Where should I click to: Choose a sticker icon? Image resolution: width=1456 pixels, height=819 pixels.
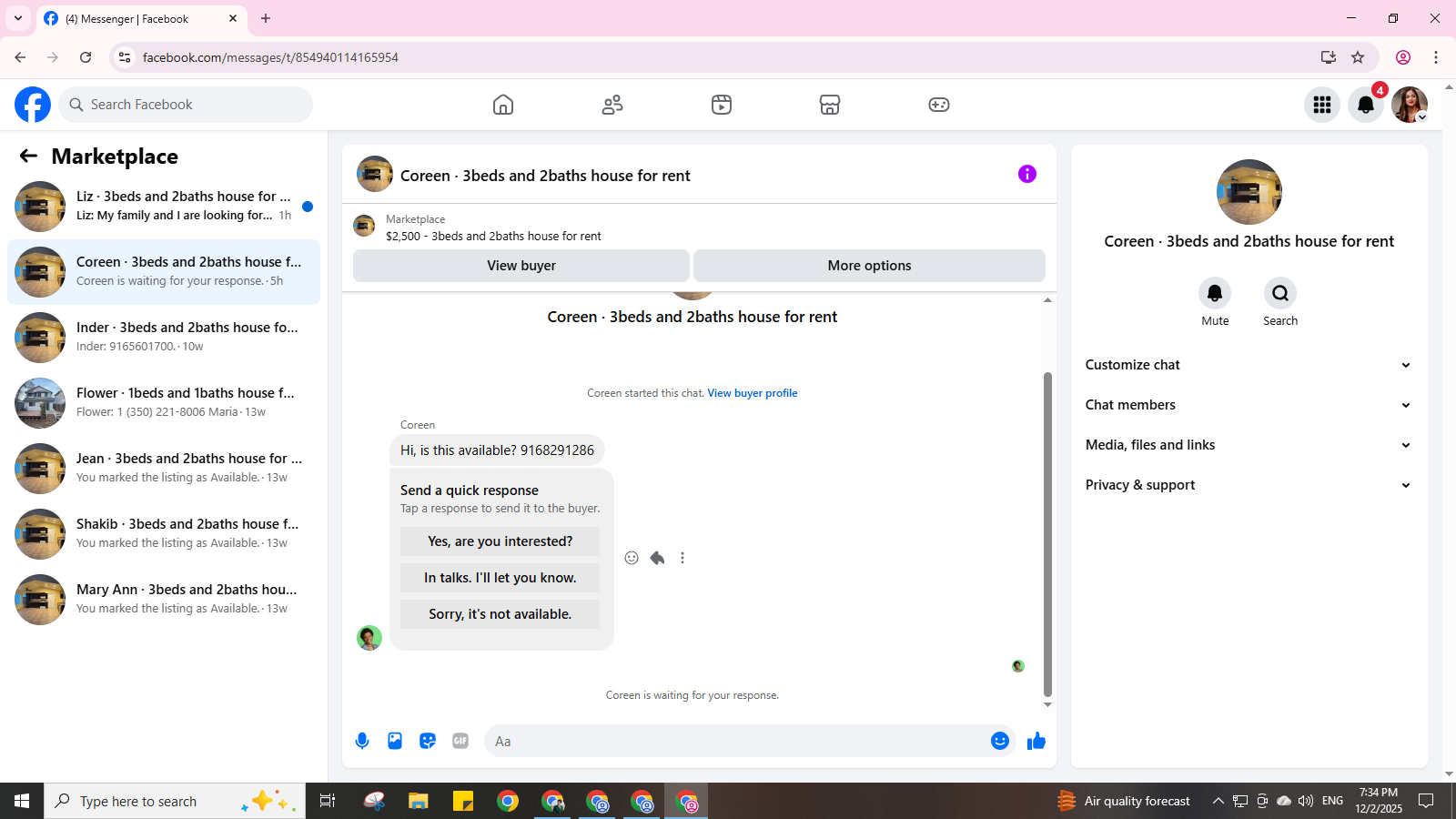pyautogui.click(x=428, y=741)
